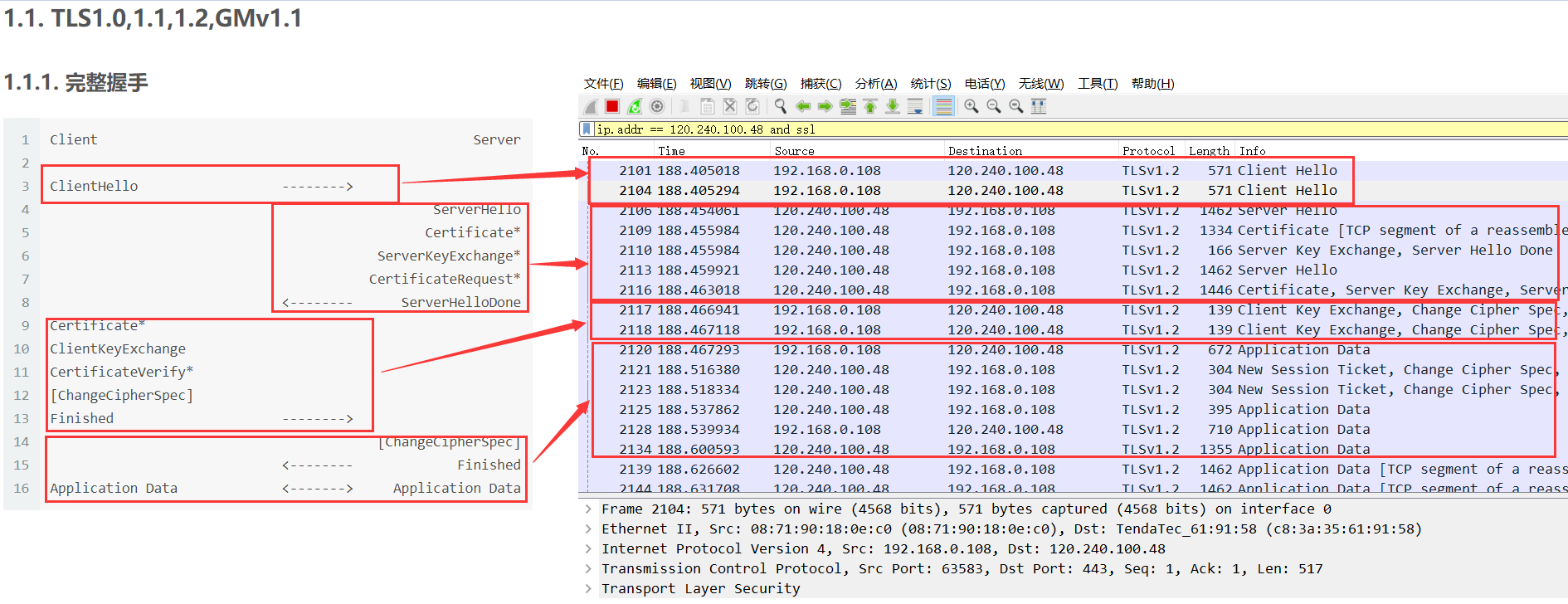The image size is (1568, 604).
Task: Stop capturing packets with red square button
Action: pyautogui.click(x=612, y=106)
